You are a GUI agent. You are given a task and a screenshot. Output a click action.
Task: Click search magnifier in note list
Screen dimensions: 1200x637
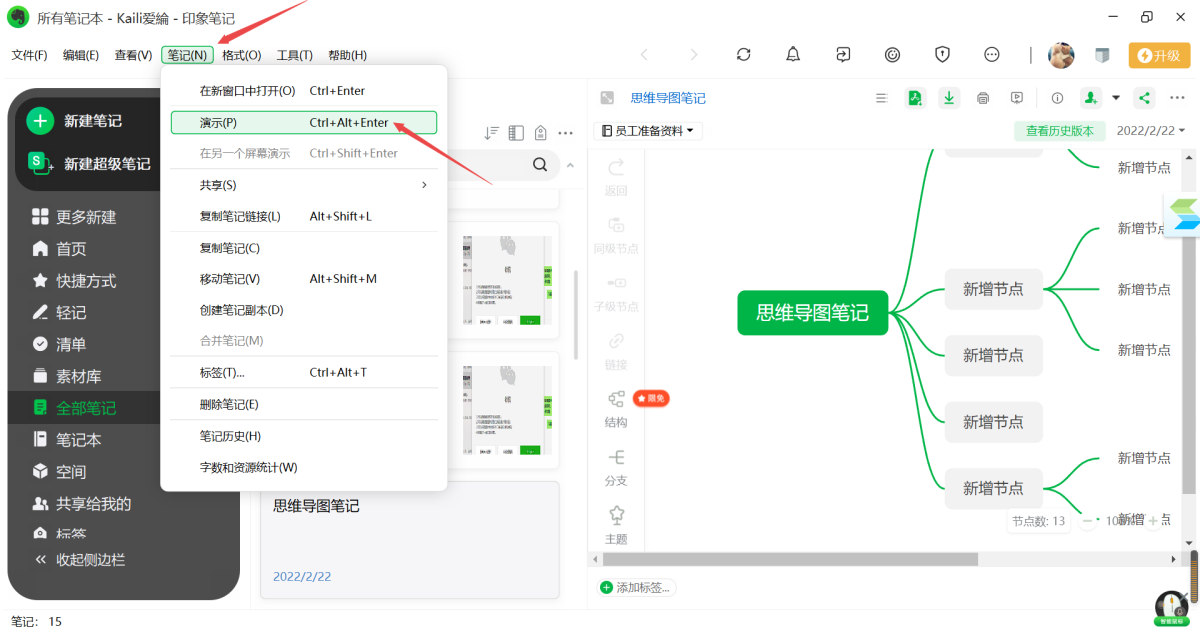tap(540, 165)
